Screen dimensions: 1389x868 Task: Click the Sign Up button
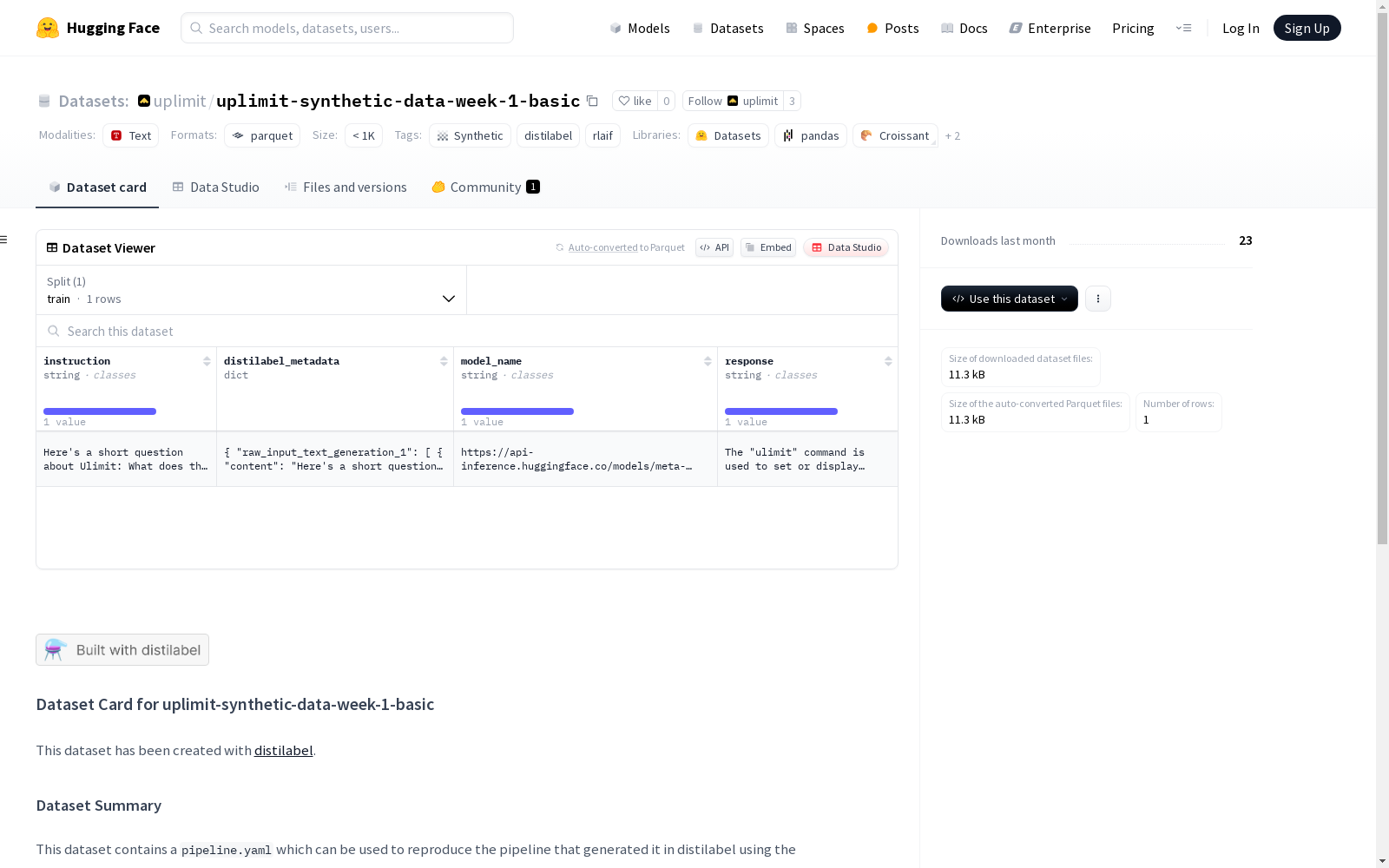tap(1307, 28)
